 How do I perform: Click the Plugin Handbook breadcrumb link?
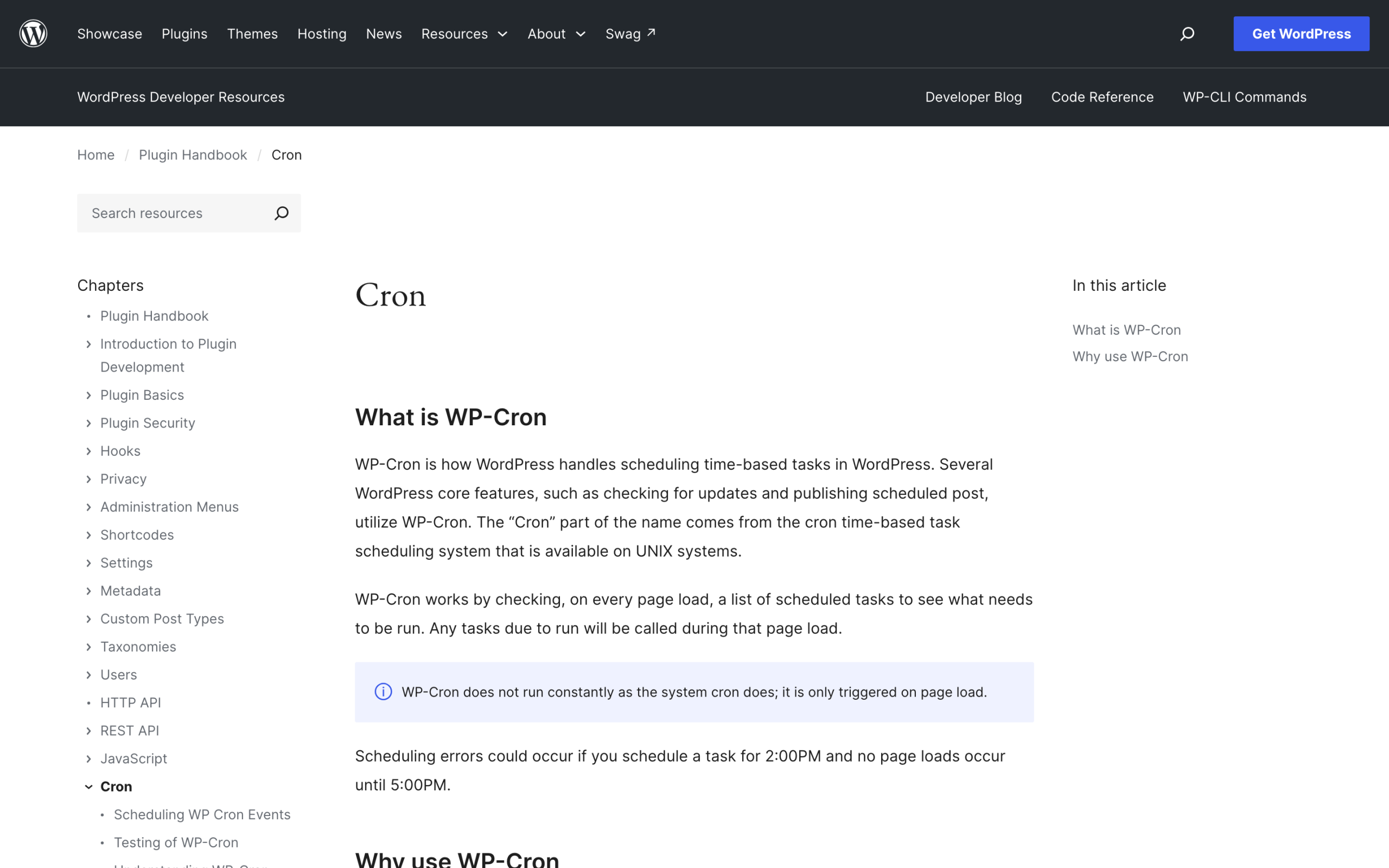coord(193,155)
